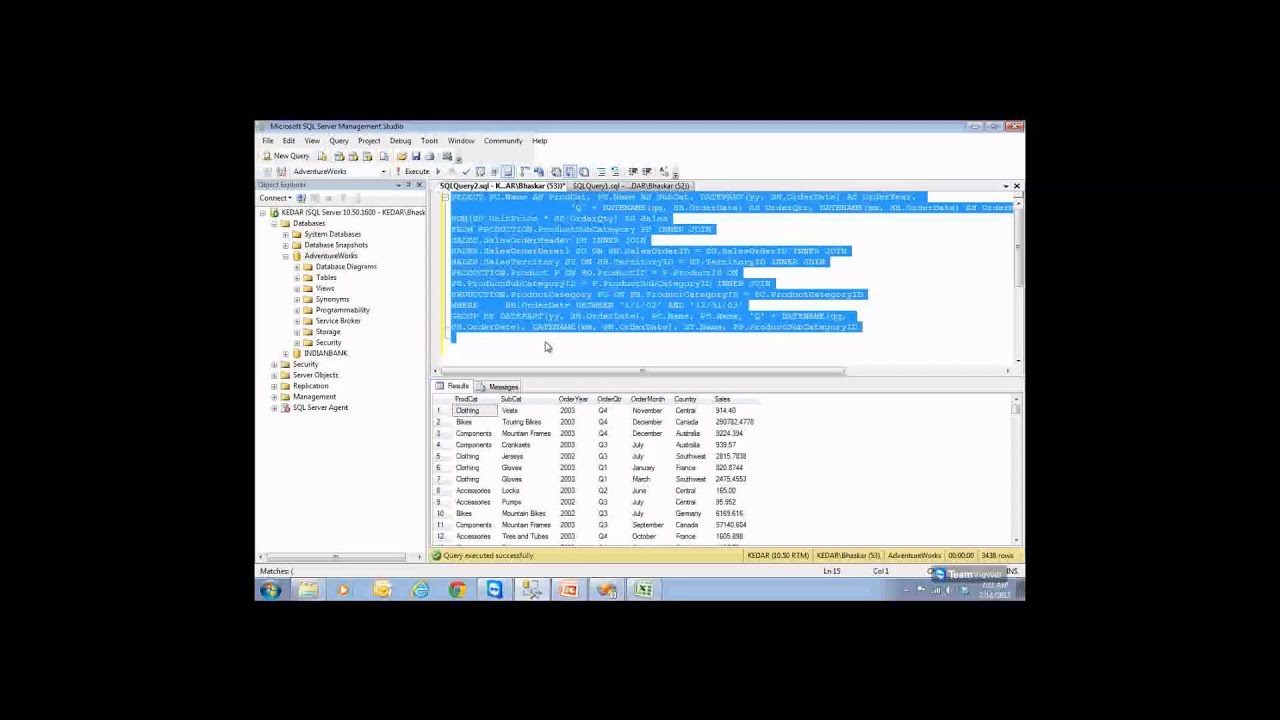Screen dimensions: 1280x720
Task: Click the Parse checkmark icon next to Execute
Action: 465,171
